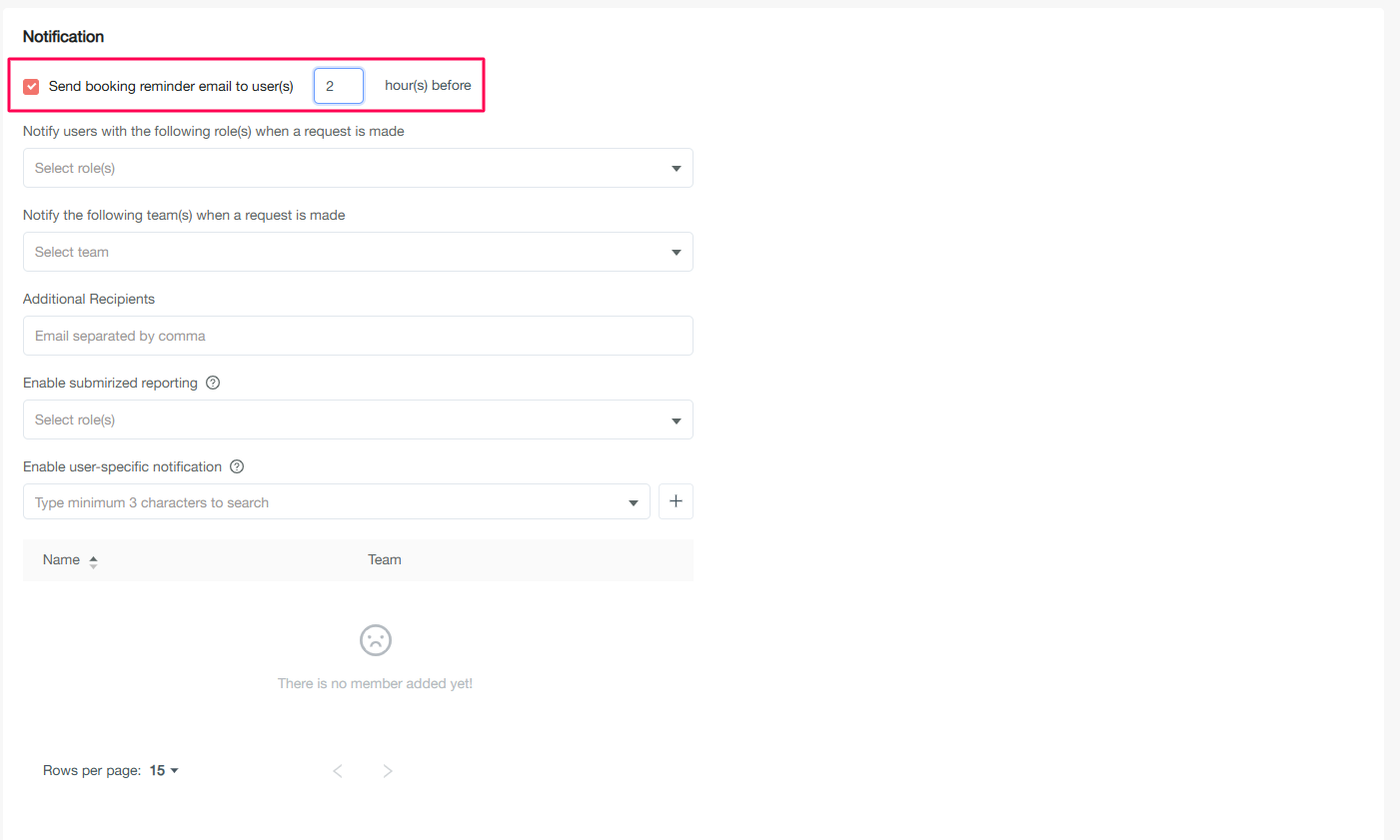Click help icon beside Enable submirized reporting

(213, 383)
